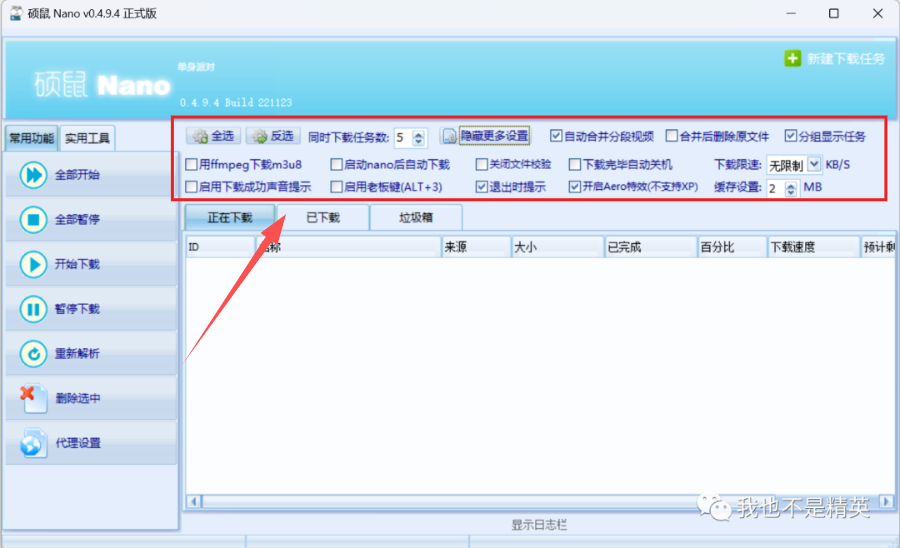This screenshot has height=548, width=900.
Task: Sort by the 下载速度 column header
Action: (814, 247)
